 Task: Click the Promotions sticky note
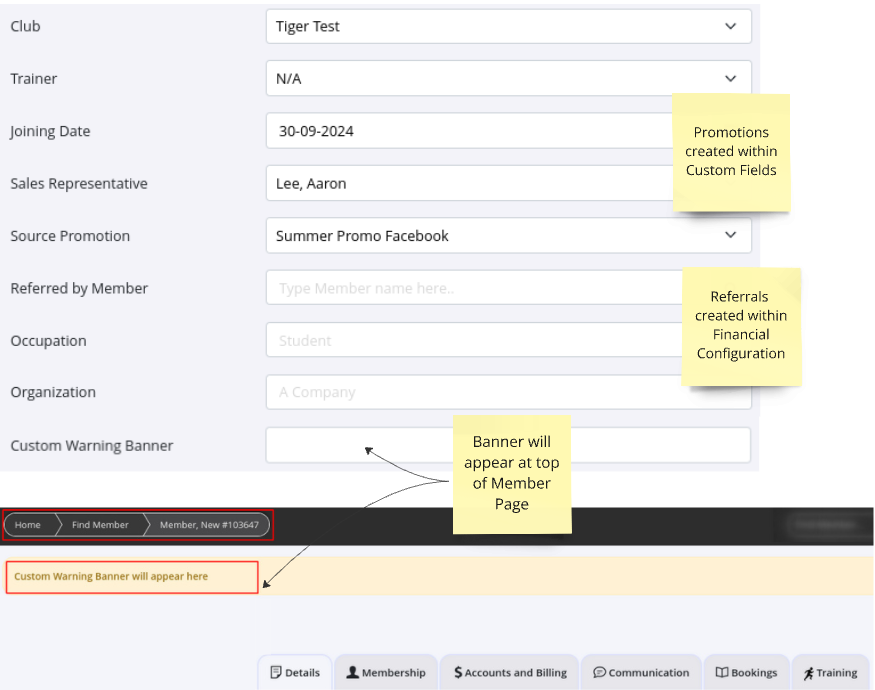tap(731, 151)
